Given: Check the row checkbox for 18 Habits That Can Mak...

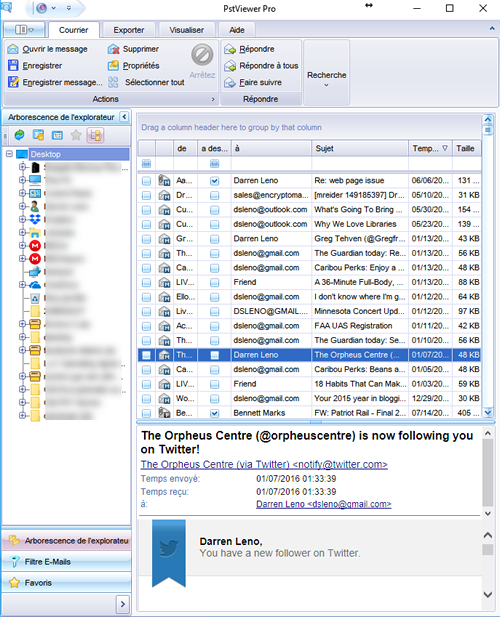Looking at the screenshot, I should [x=146, y=384].
